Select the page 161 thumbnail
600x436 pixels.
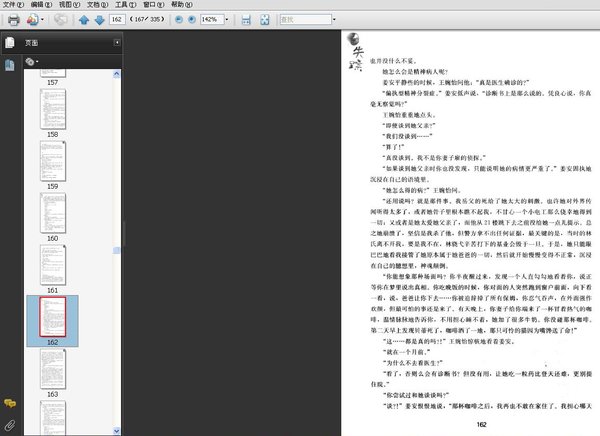(53, 265)
